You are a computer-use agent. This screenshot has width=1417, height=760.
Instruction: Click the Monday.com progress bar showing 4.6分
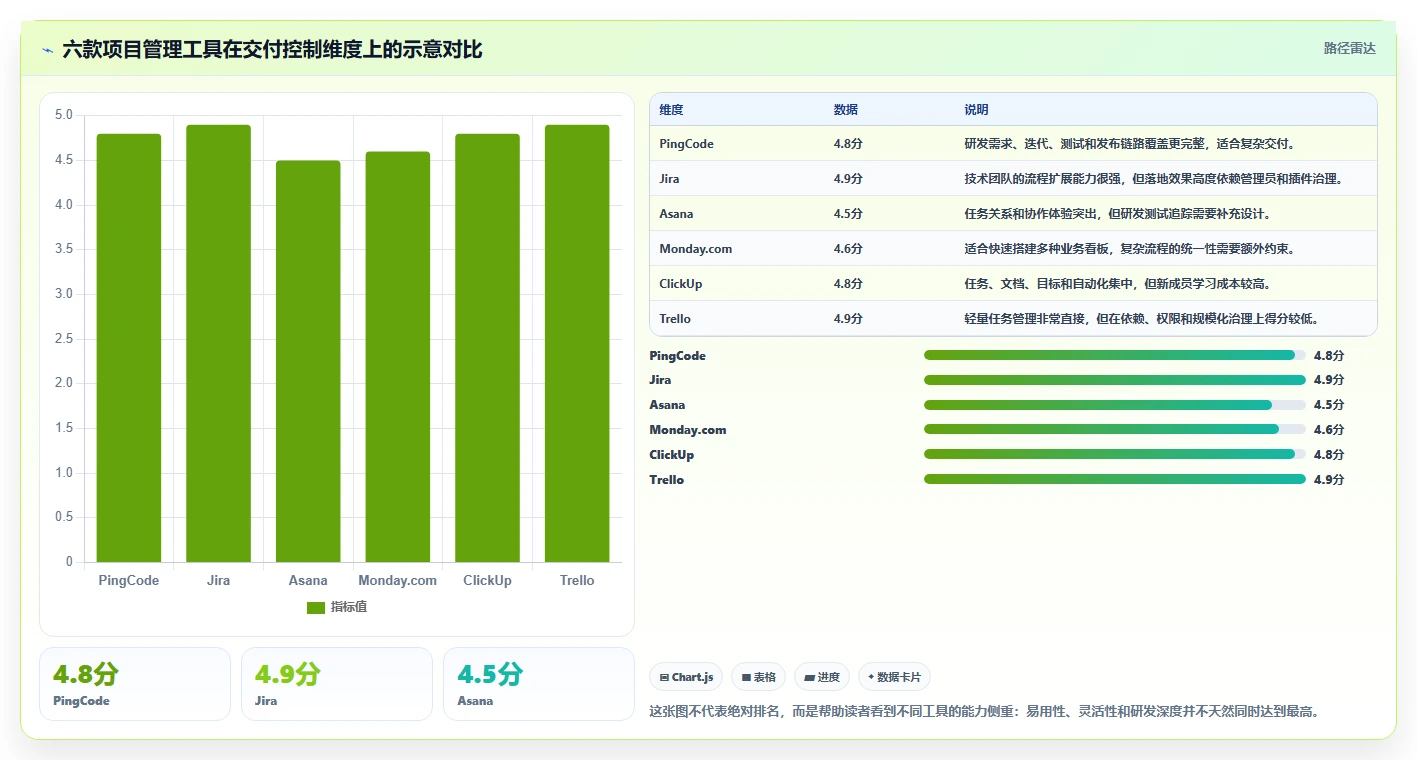(x=1115, y=429)
